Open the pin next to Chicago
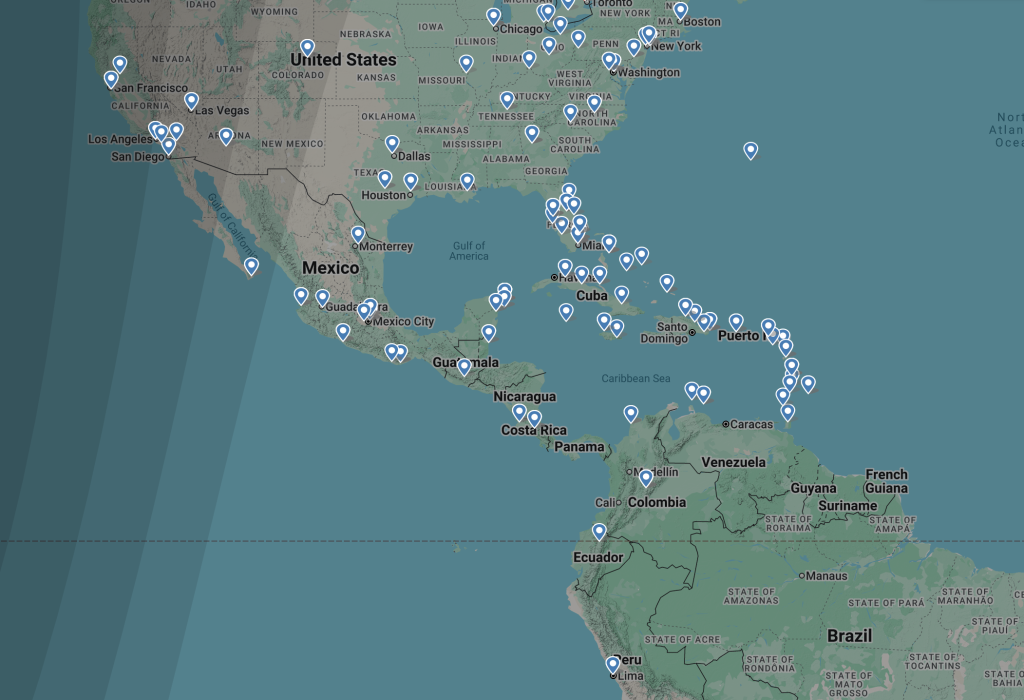The height and width of the screenshot is (700, 1024). [x=493, y=16]
